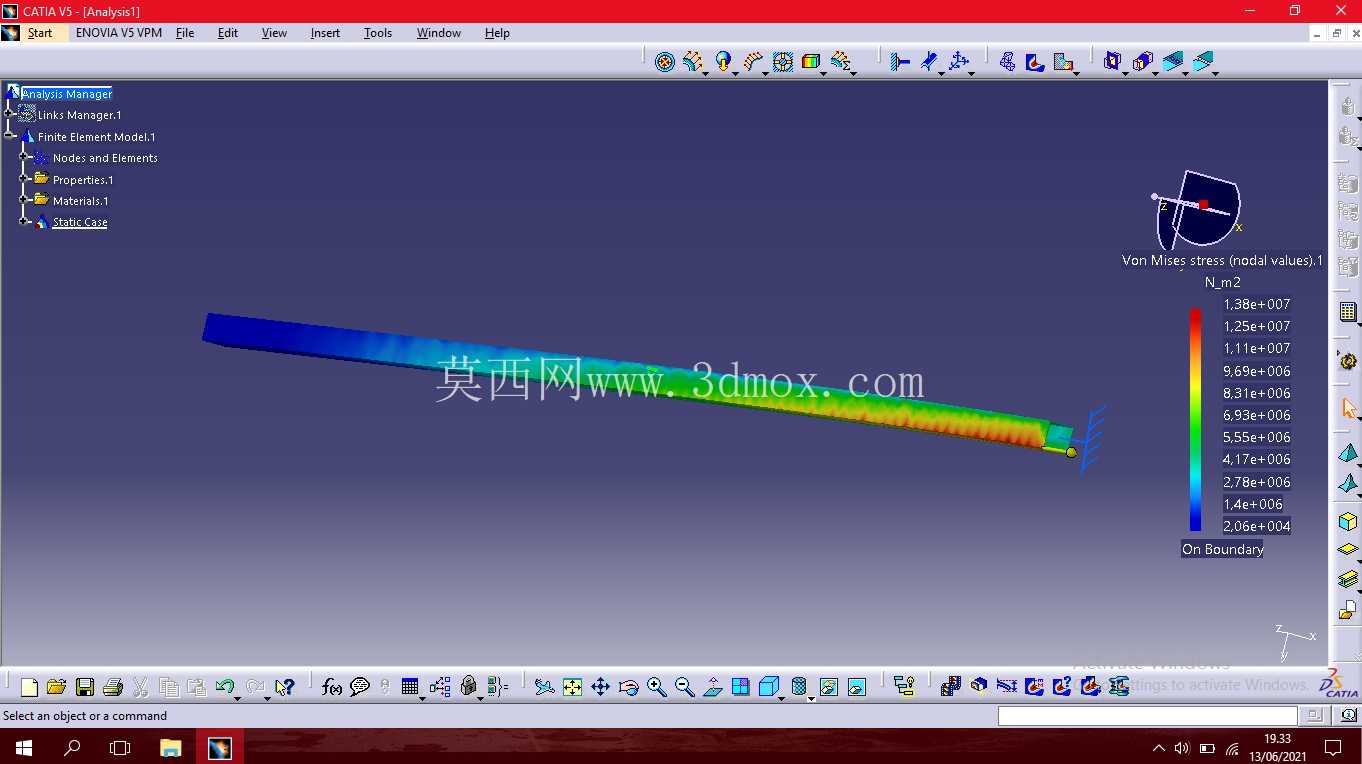The image size is (1362, 764).
Task: Click the Von Mises stress legend title
Action: pyautogui.click(x=1222, y=260)
